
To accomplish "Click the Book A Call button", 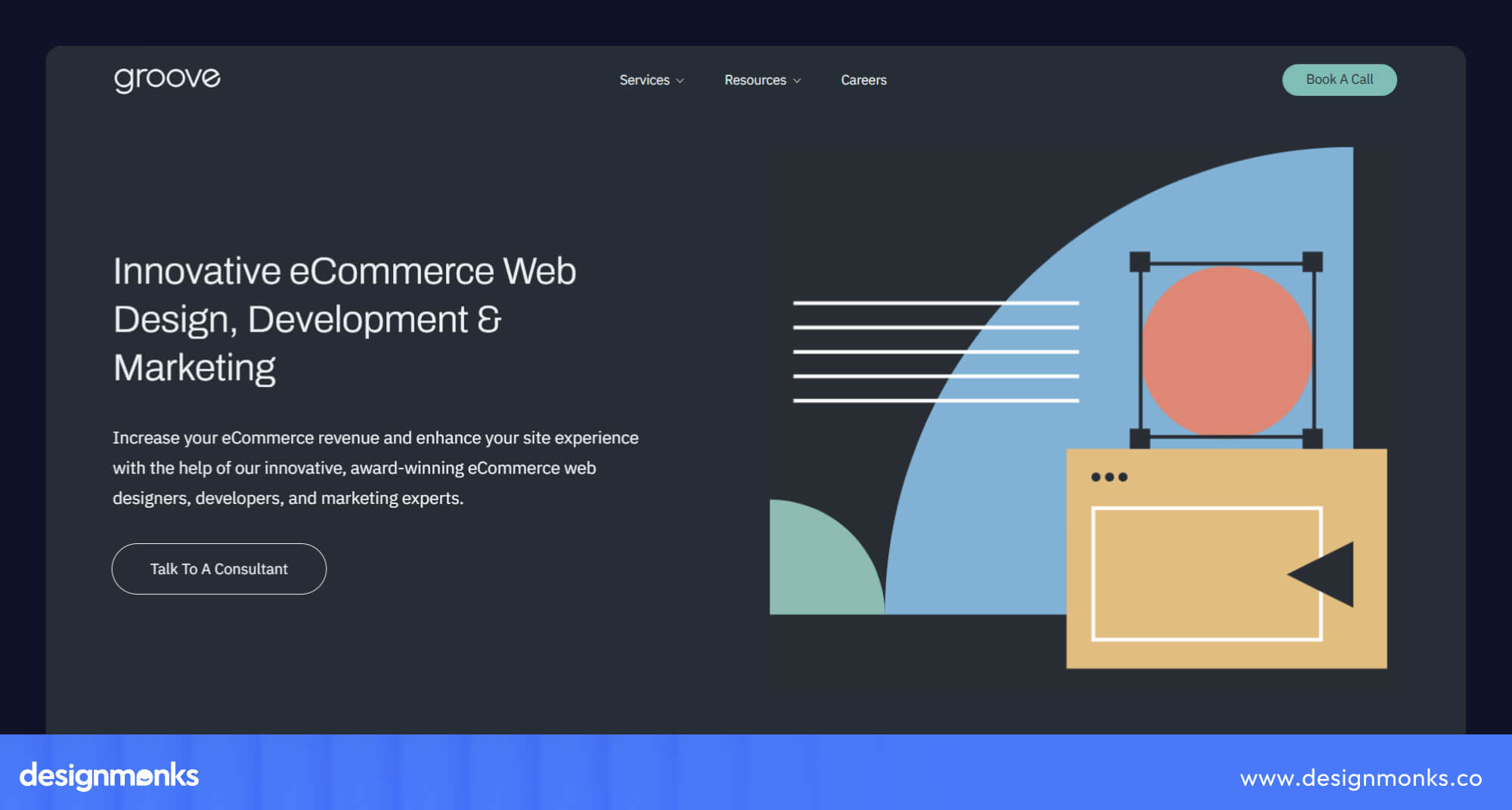I will click(x=1339, y=79).
